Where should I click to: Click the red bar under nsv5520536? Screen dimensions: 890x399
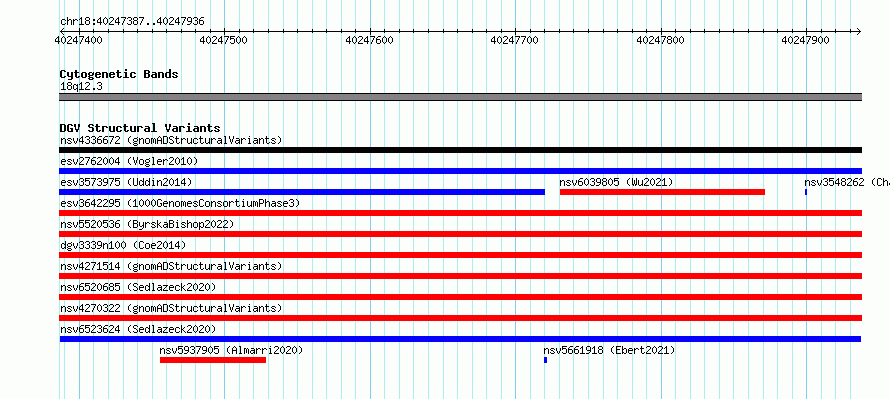pyautogui.click(x=461, y=234)
